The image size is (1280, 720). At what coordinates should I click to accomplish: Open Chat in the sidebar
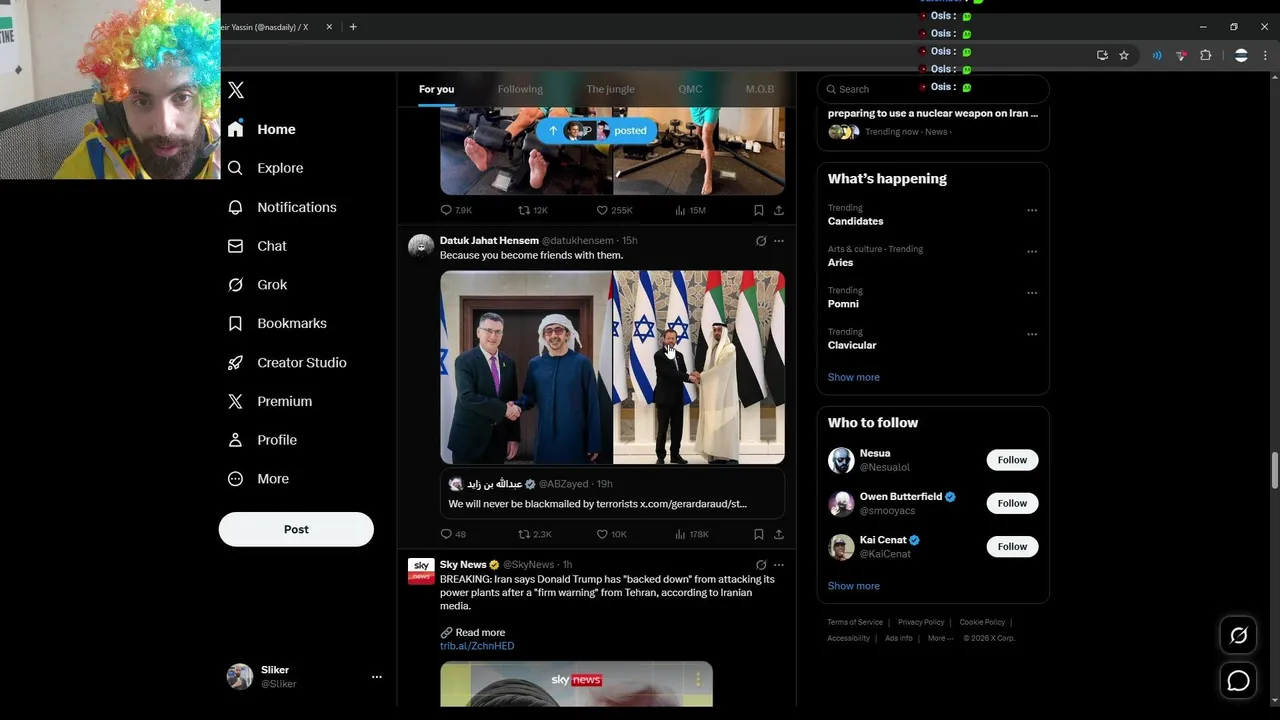click(x=258, y=246)
